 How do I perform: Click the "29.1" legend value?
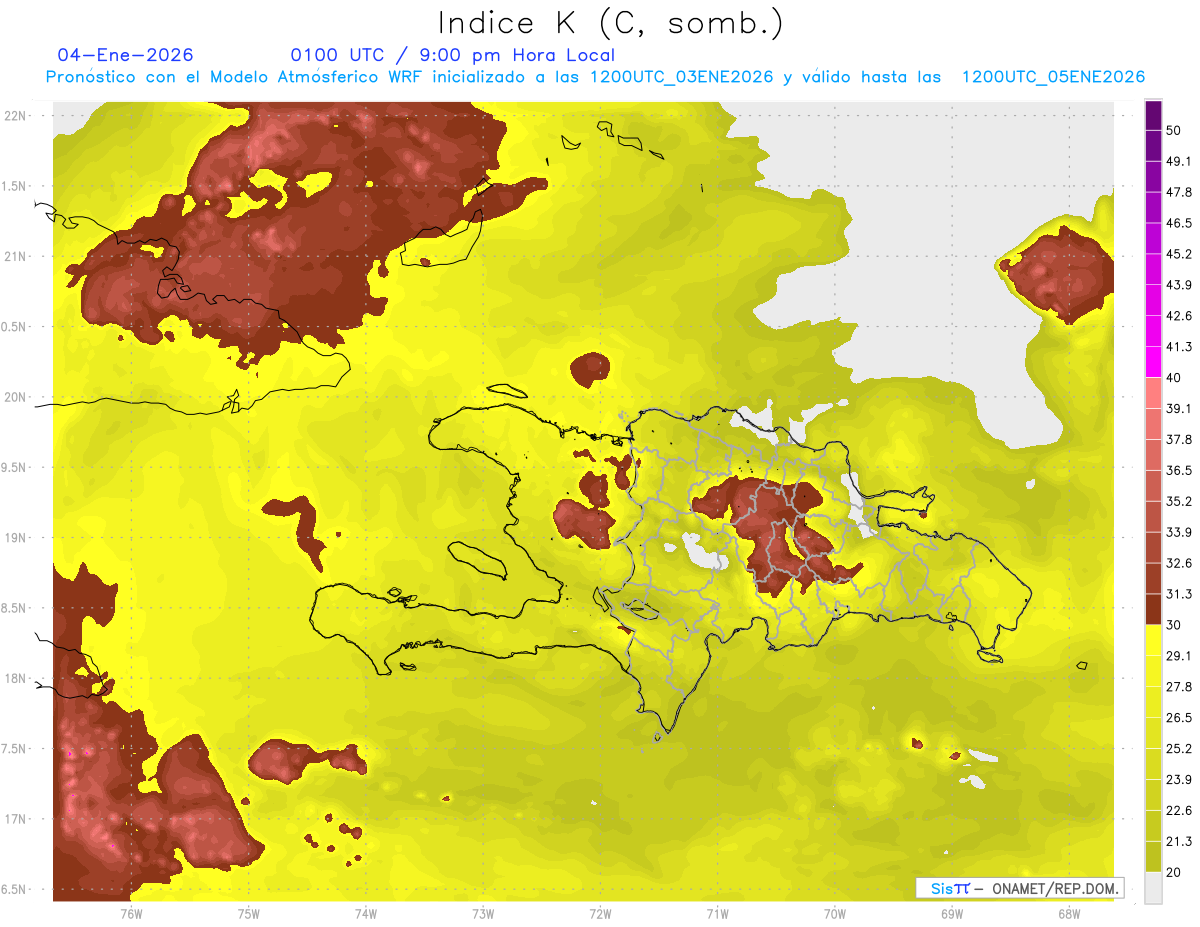coord(1180,656)
